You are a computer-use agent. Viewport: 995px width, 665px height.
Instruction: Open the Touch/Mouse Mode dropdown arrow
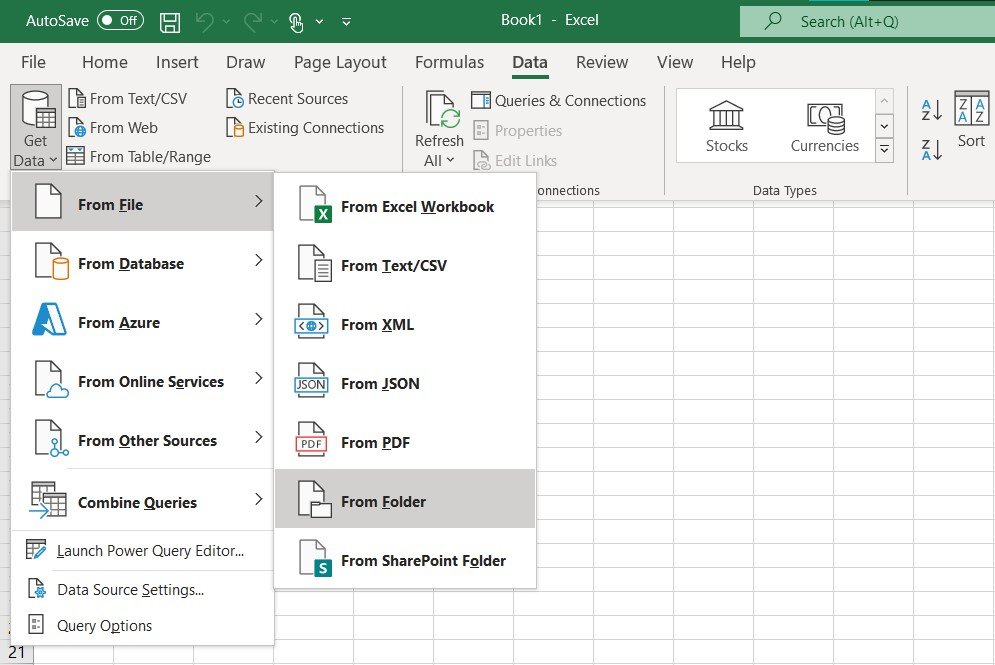(x=319, y=22)
